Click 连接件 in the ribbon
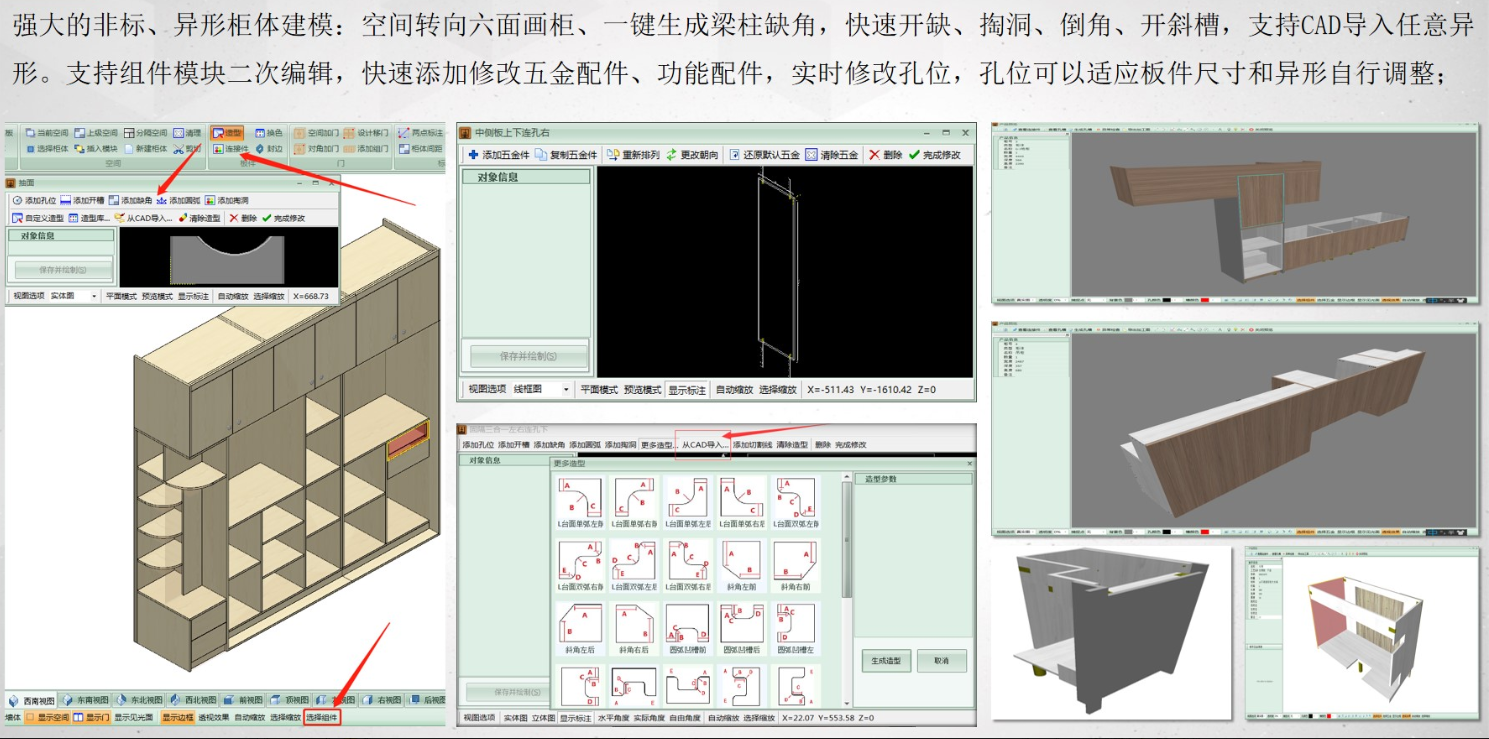Viewport: 1489px width, 739px height. [x=230, y=149]
